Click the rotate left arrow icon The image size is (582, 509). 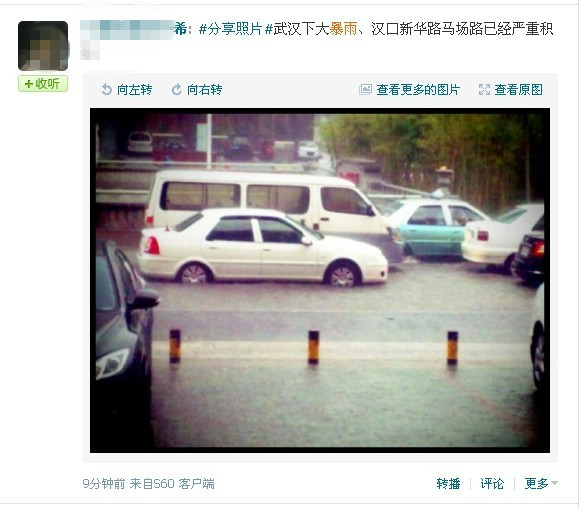(107, 89)
